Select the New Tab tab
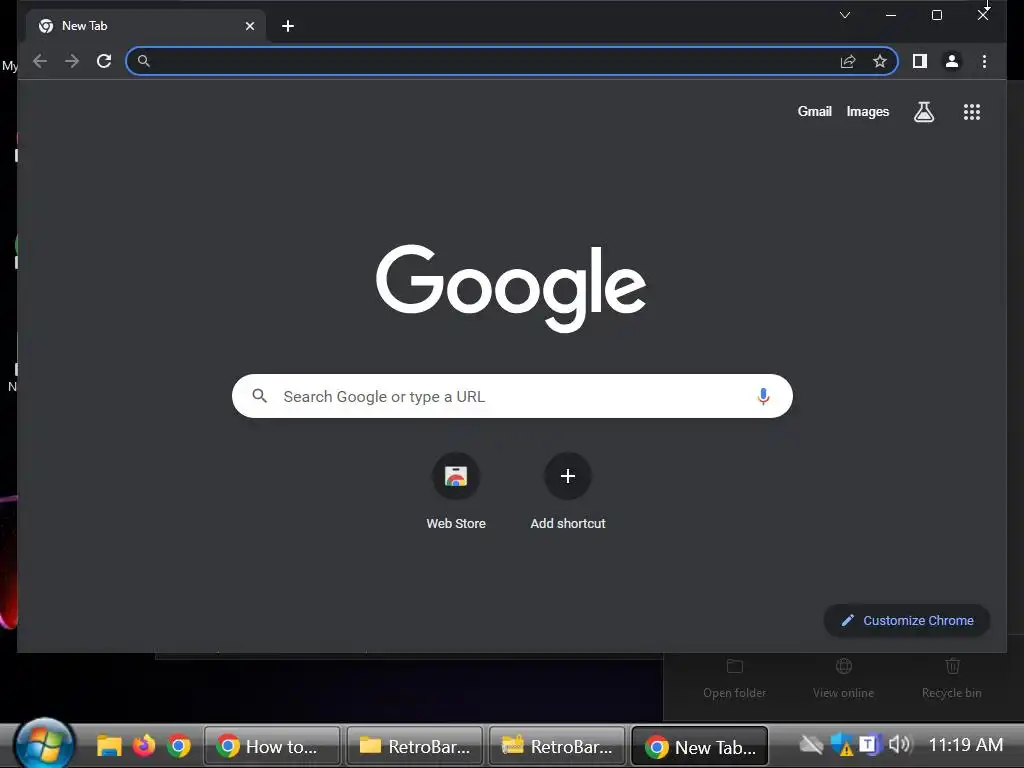Screen dimensions: 1024x768 147,26
